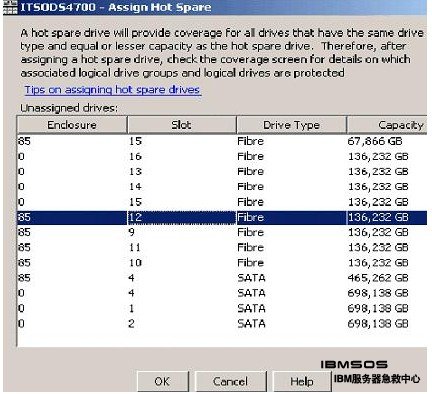Screen dimensions: 432x394
Task: Click 136,232 GB cell in slot 10 row
Action: [387, 263]
